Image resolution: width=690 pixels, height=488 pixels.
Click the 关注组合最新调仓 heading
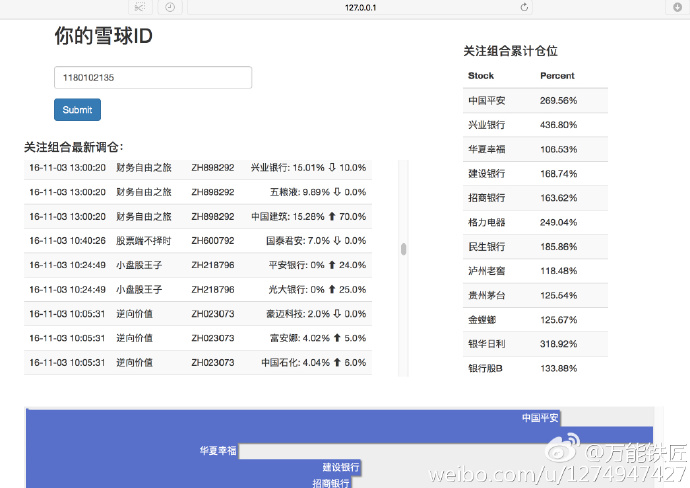click(74, 147)
